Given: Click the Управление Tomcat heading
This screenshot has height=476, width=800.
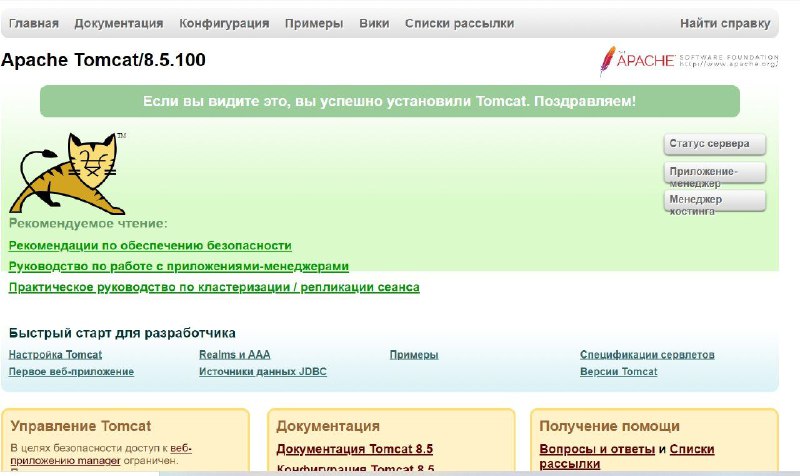Looking at the screenshot, I should pos(81,426).
